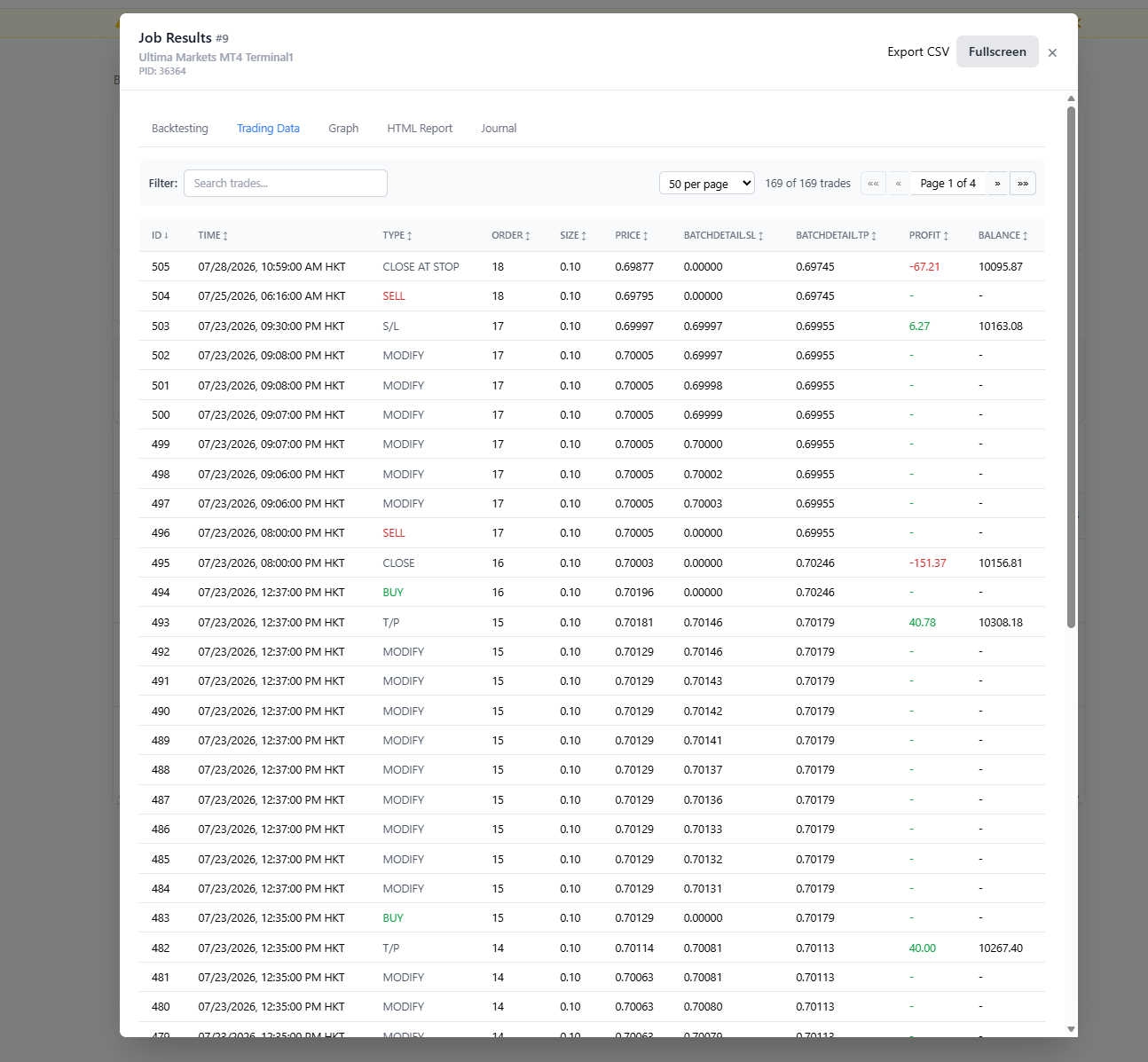This screenshot has width=1148, height=1062.
Task: Open the HTML Report tab
Action: point(420,129)
